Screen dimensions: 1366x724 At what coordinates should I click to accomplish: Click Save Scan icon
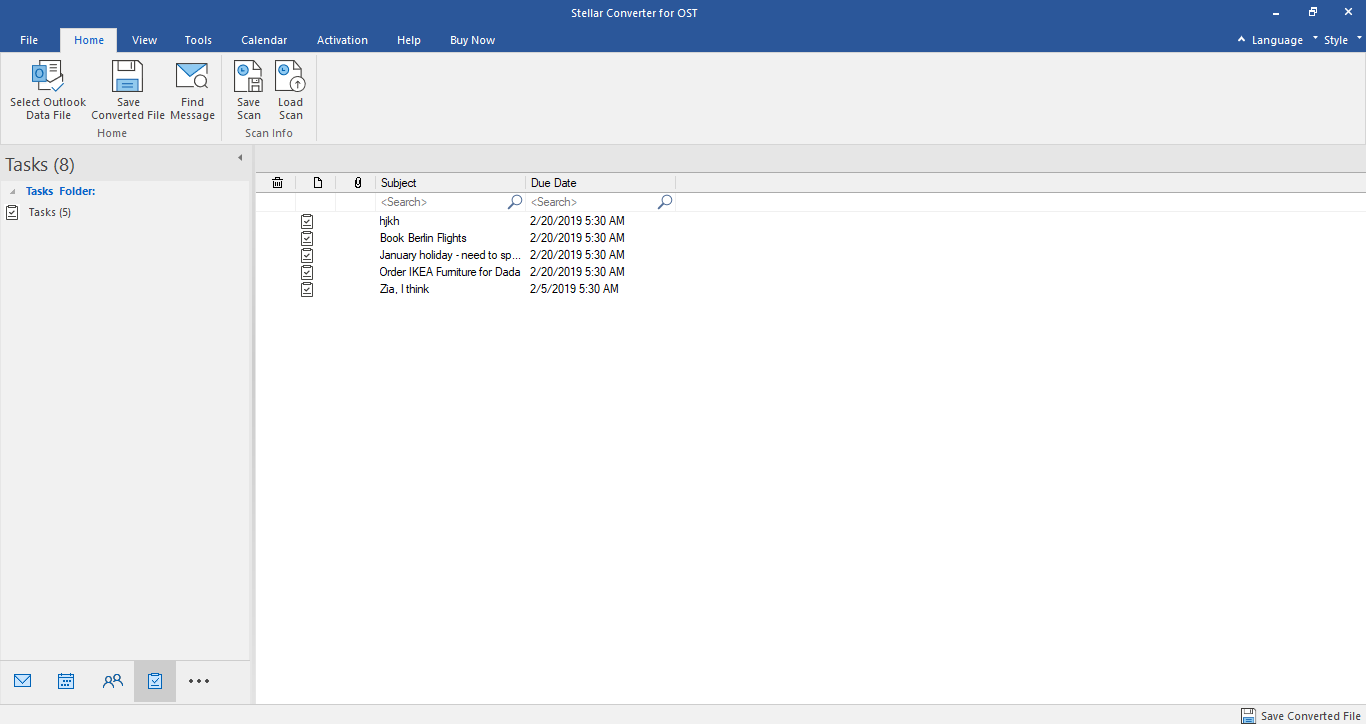pos(248,77)
